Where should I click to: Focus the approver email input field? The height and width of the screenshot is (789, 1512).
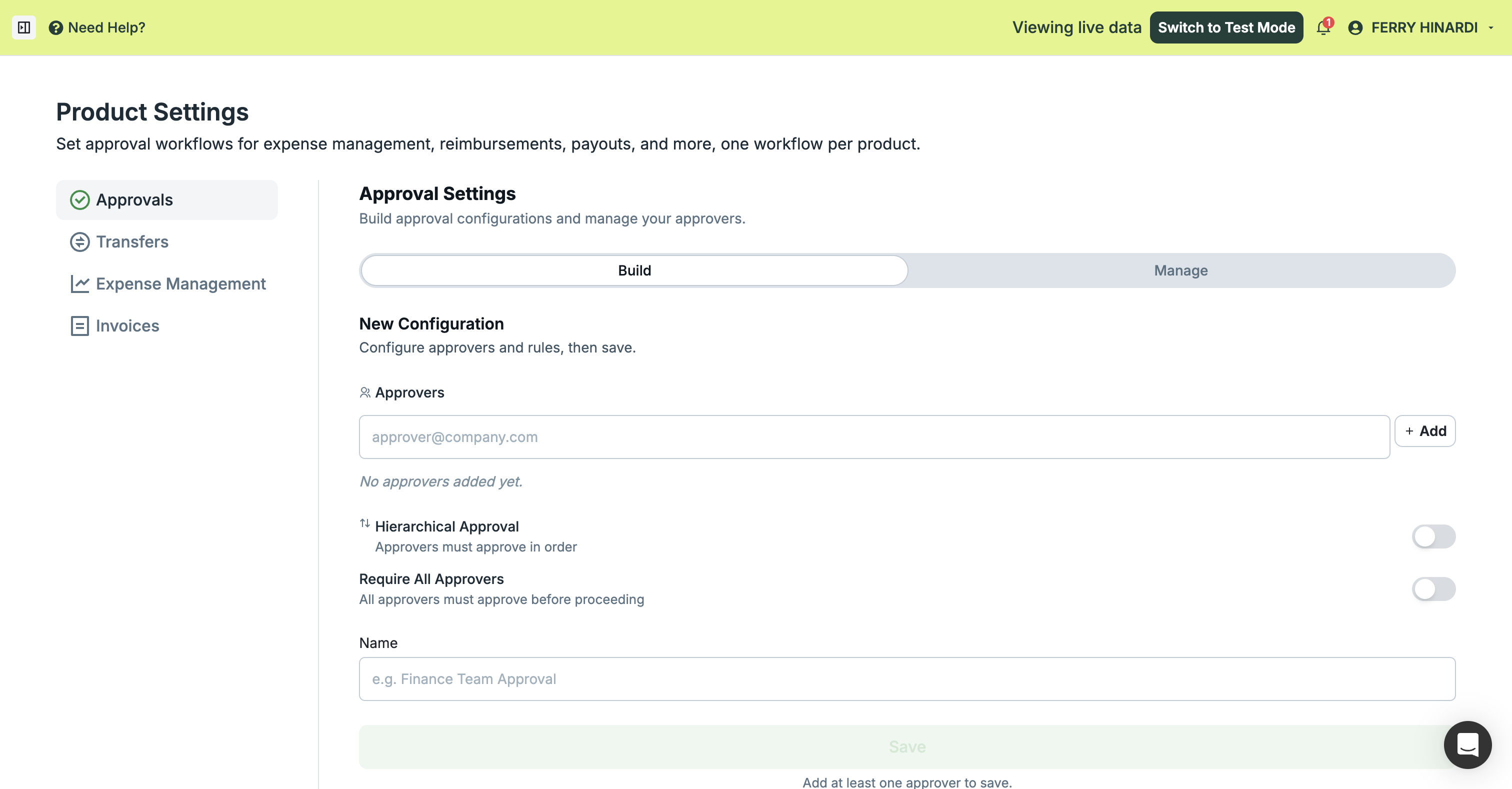(x=874, y=437)
